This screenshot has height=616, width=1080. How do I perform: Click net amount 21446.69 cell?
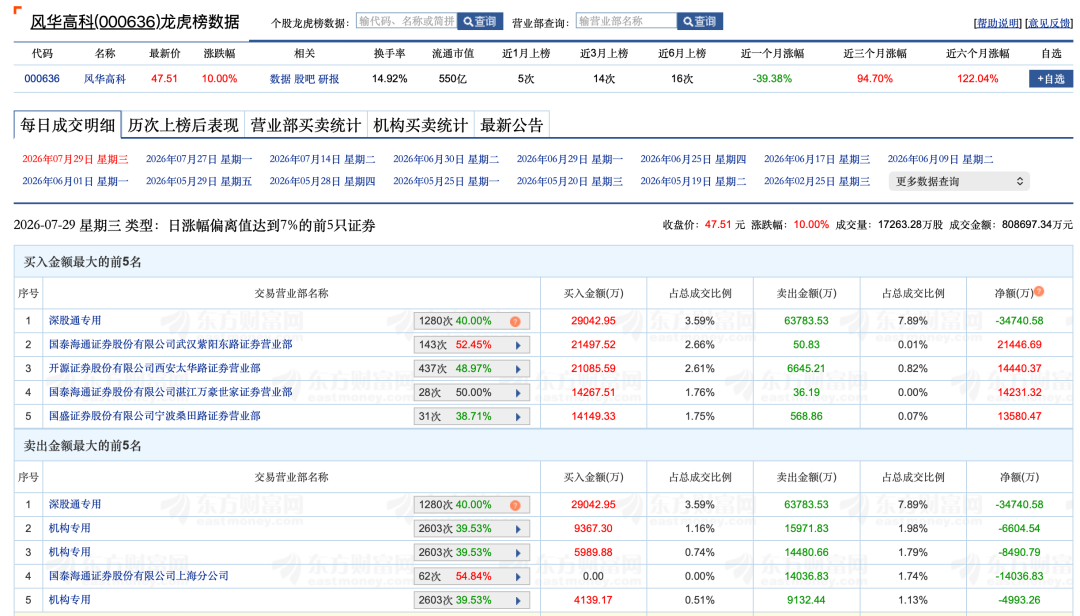tap(1019, 345)
